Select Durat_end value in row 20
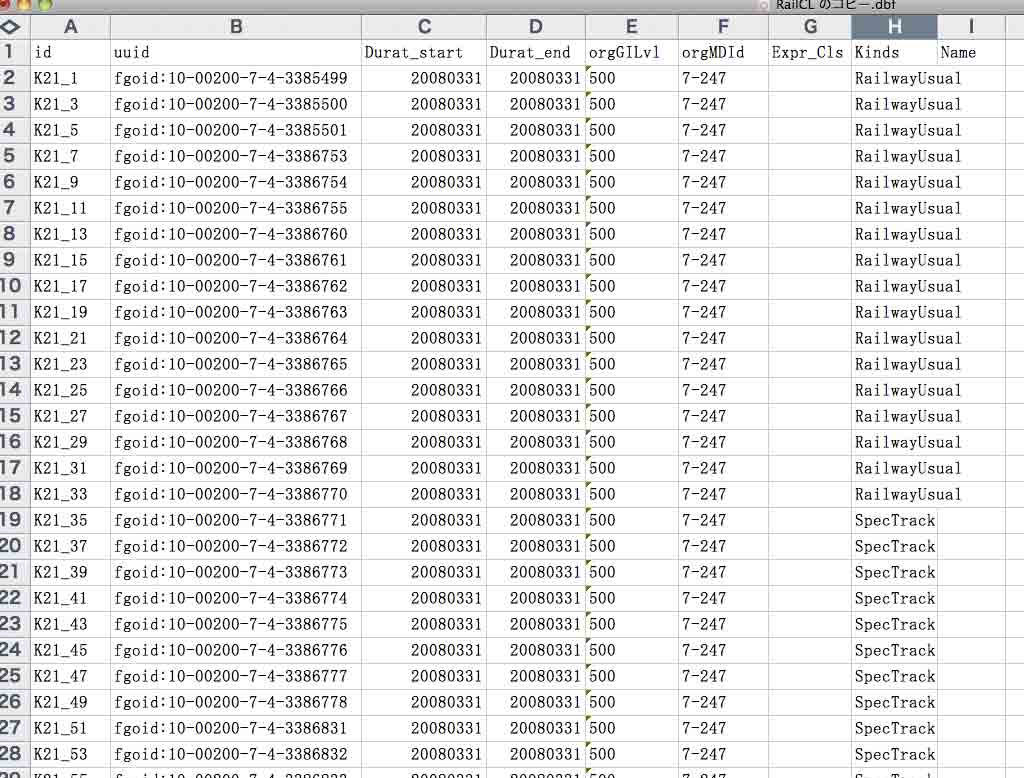 click(536, 546)
